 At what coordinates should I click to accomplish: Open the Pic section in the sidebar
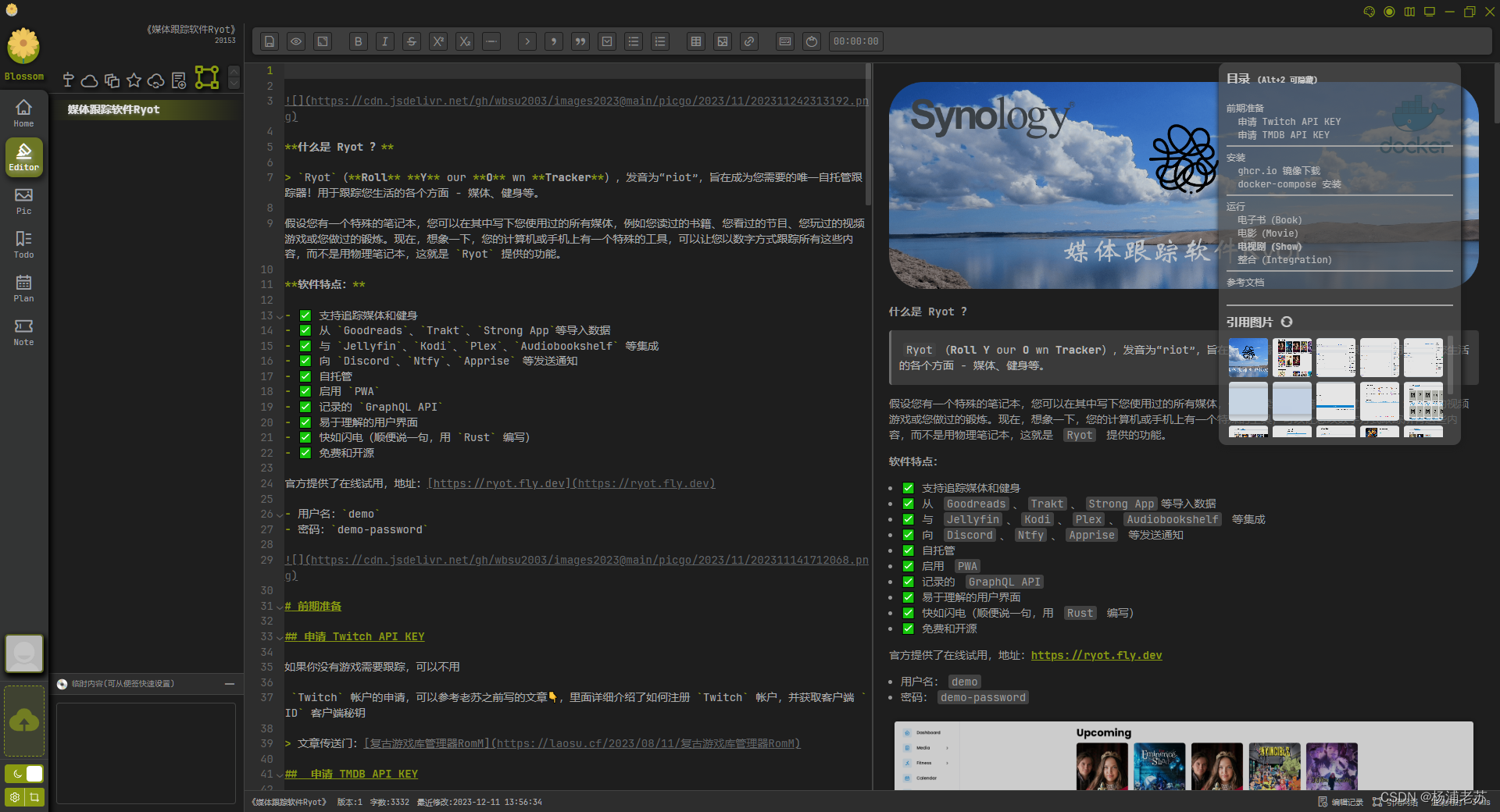pos(24,201)
